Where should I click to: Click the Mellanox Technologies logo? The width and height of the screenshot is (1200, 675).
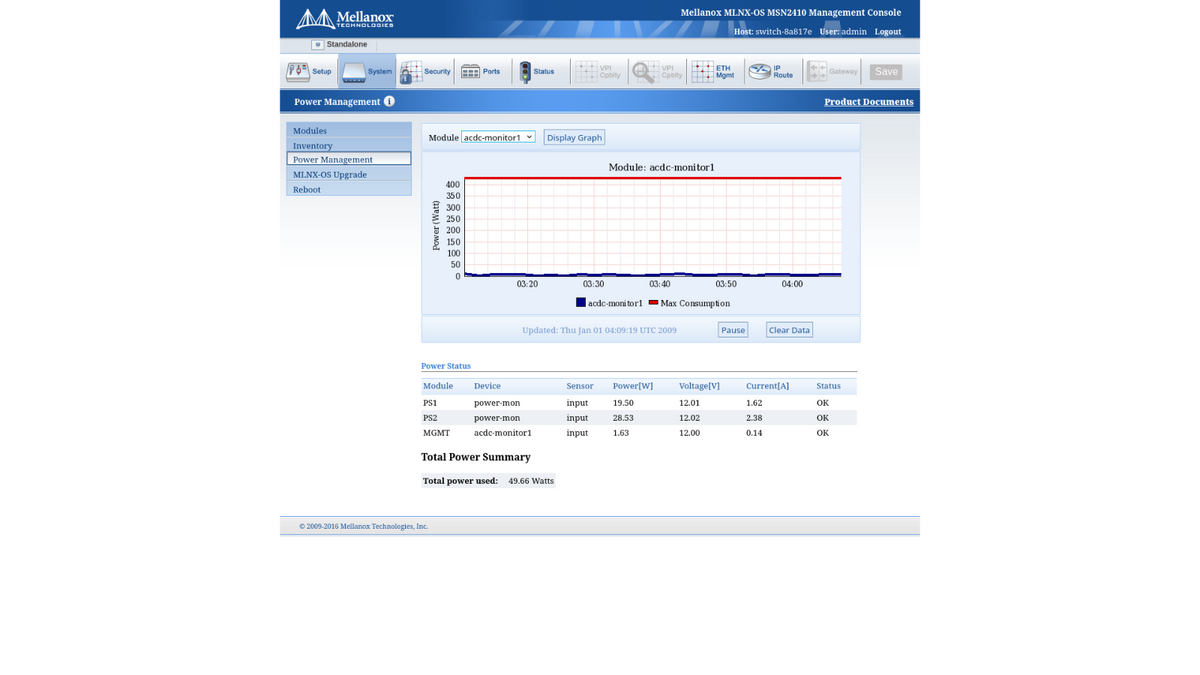pos(345,19)
